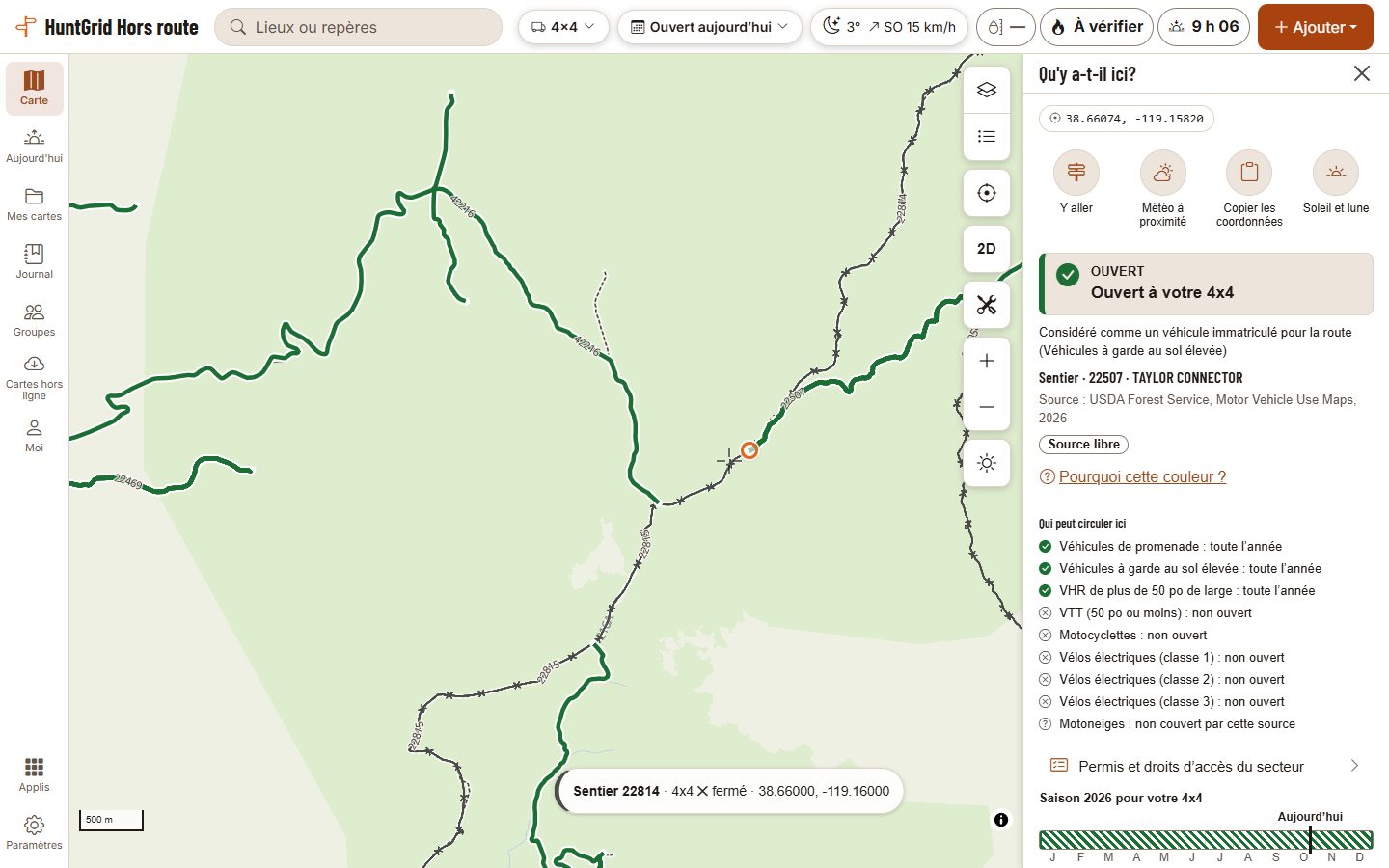Zoom in on the map
Screen dimensions: 1389x868
coord(986,362)
